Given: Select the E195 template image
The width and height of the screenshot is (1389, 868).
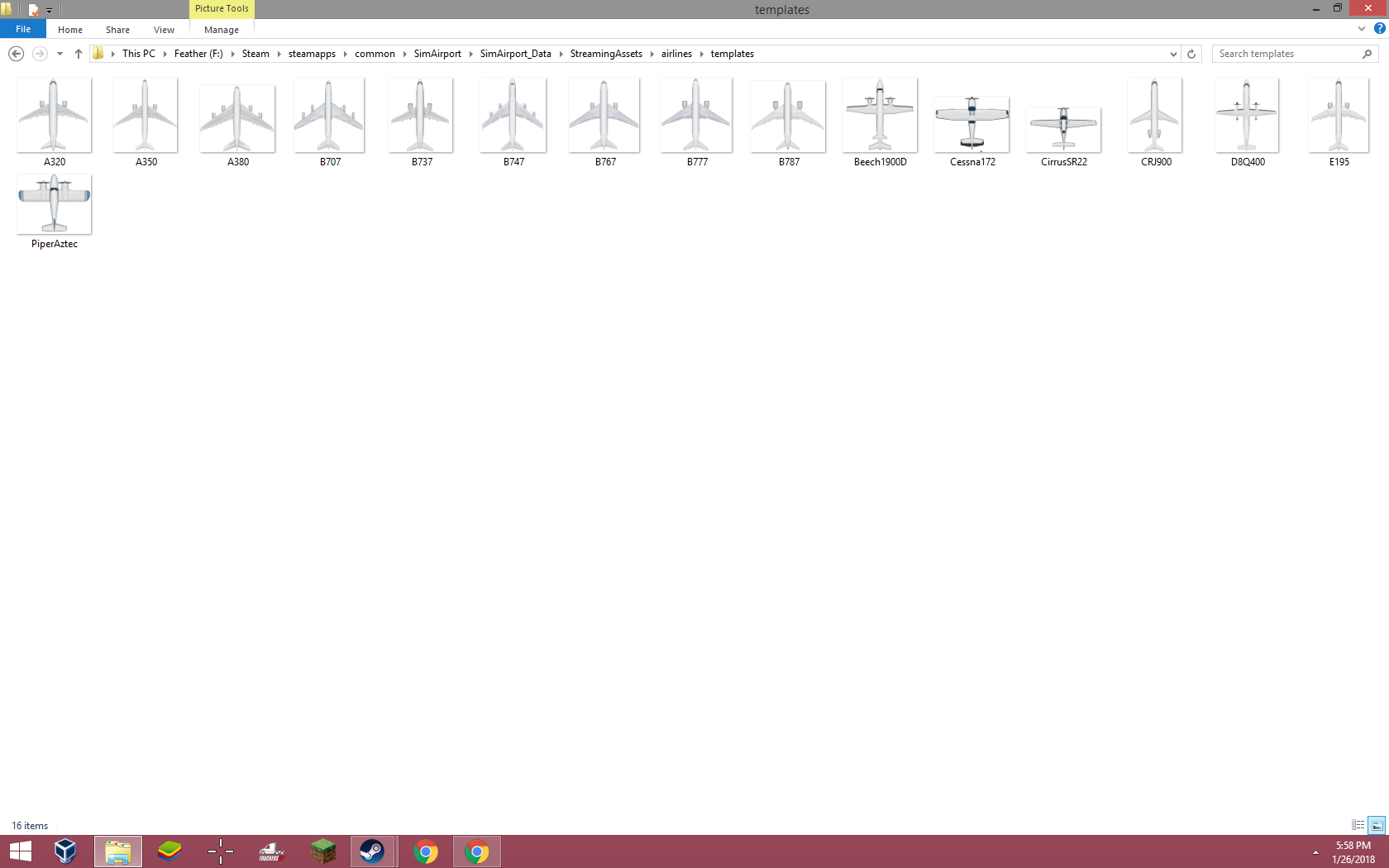Looking at the screenshot, I should pos(1339,116).
